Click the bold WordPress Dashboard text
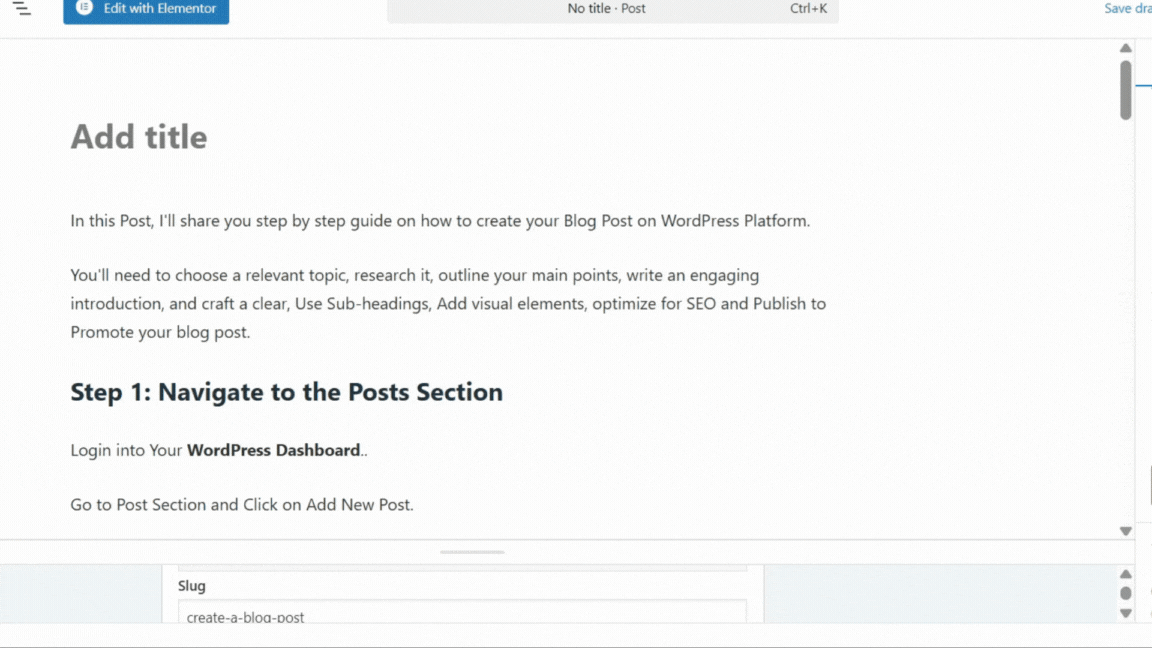Viewport: 1152px width, 648px height. pyautogui.click(x=273, y=450)
